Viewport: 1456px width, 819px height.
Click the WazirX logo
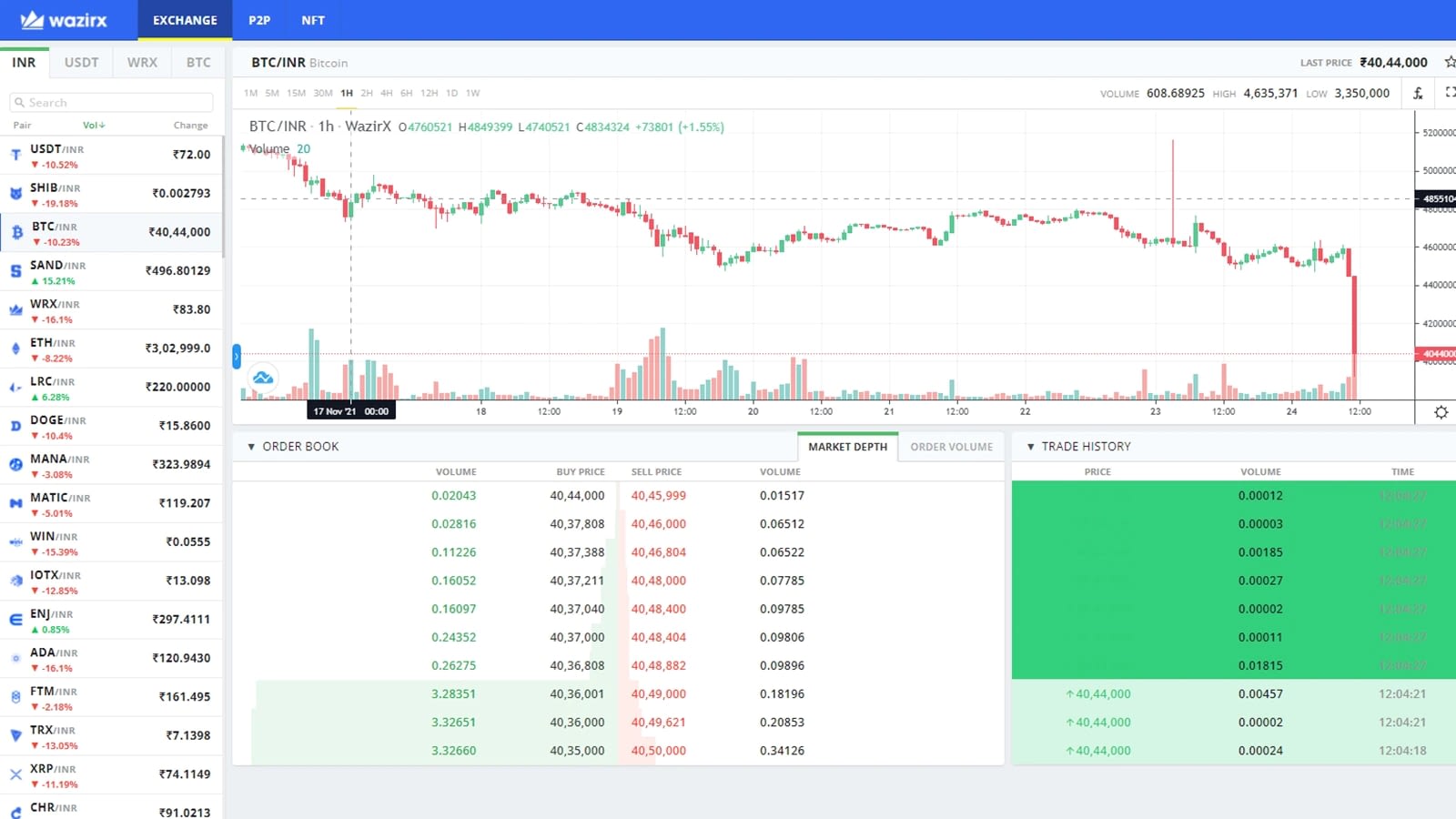pyautogui.click(x=64, y=20)
